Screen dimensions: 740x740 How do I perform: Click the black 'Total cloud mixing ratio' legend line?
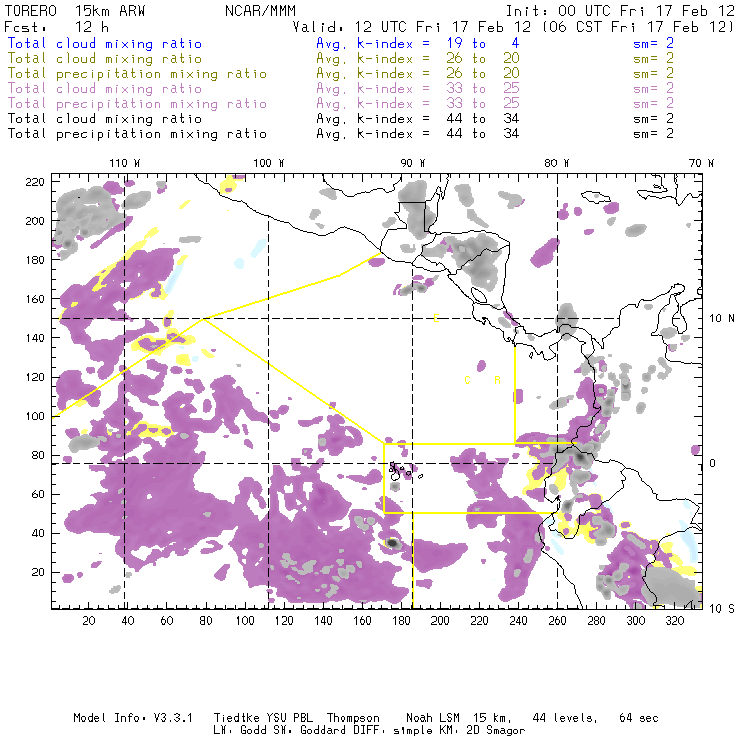105,119
